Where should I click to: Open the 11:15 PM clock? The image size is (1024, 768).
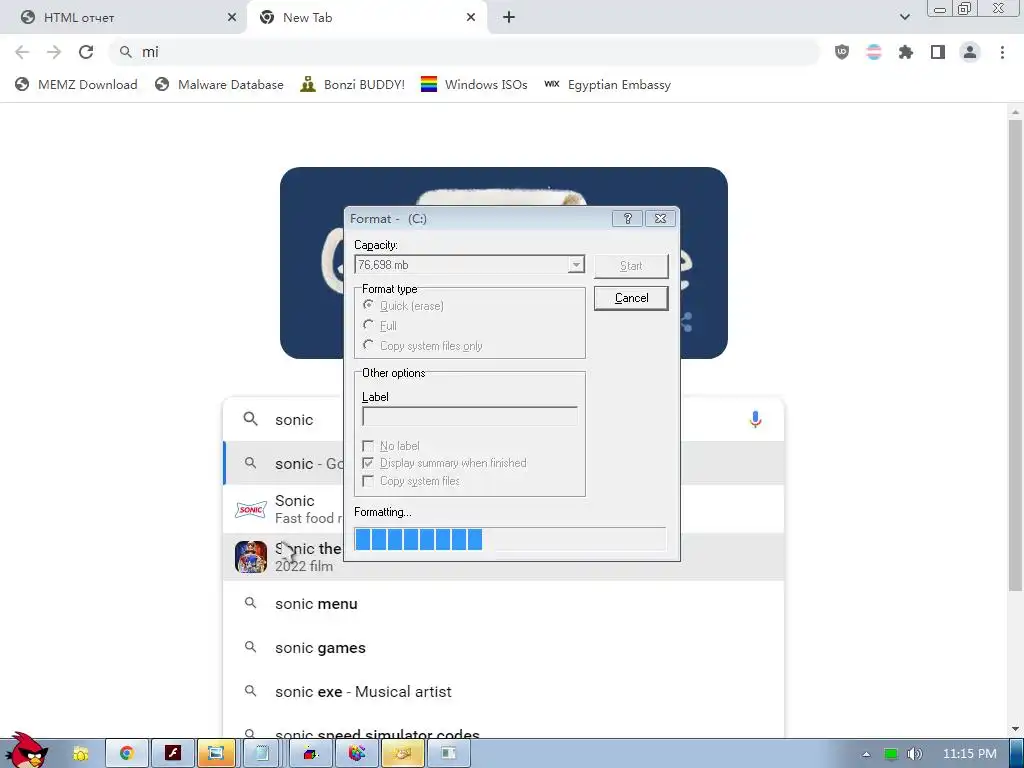point(970,754)
